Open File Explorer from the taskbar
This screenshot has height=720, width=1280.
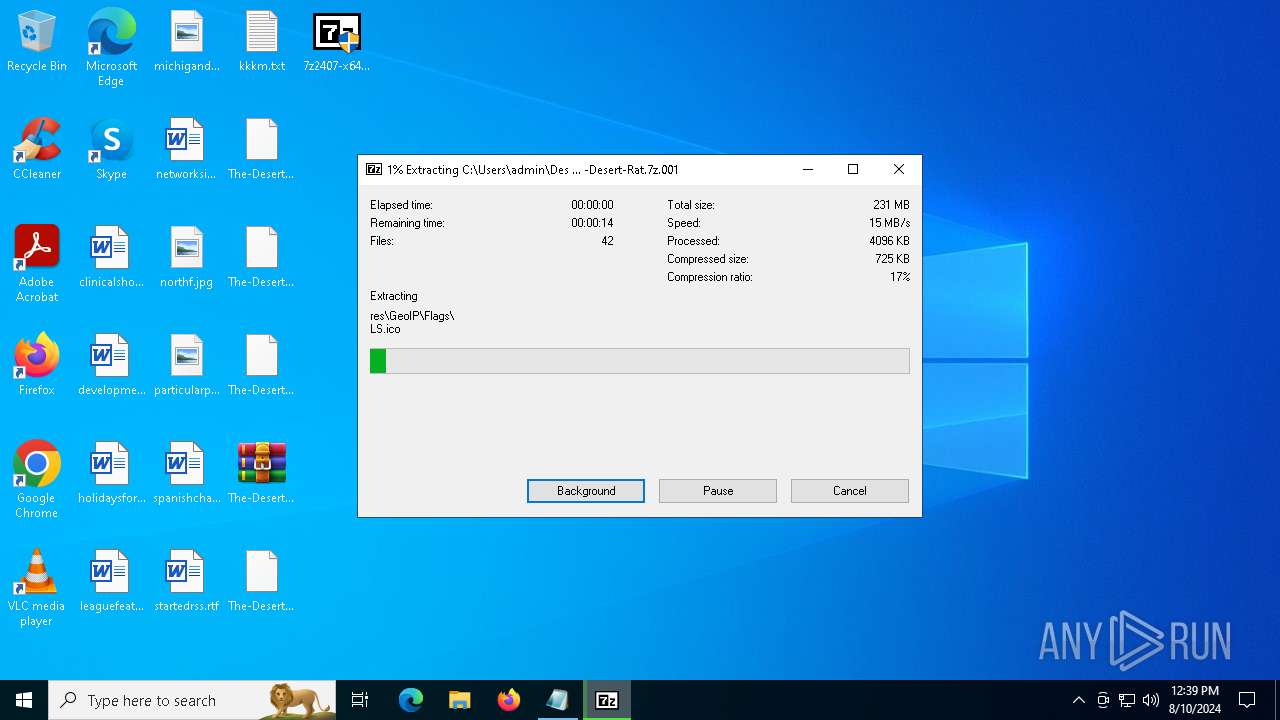pos(460,700)
